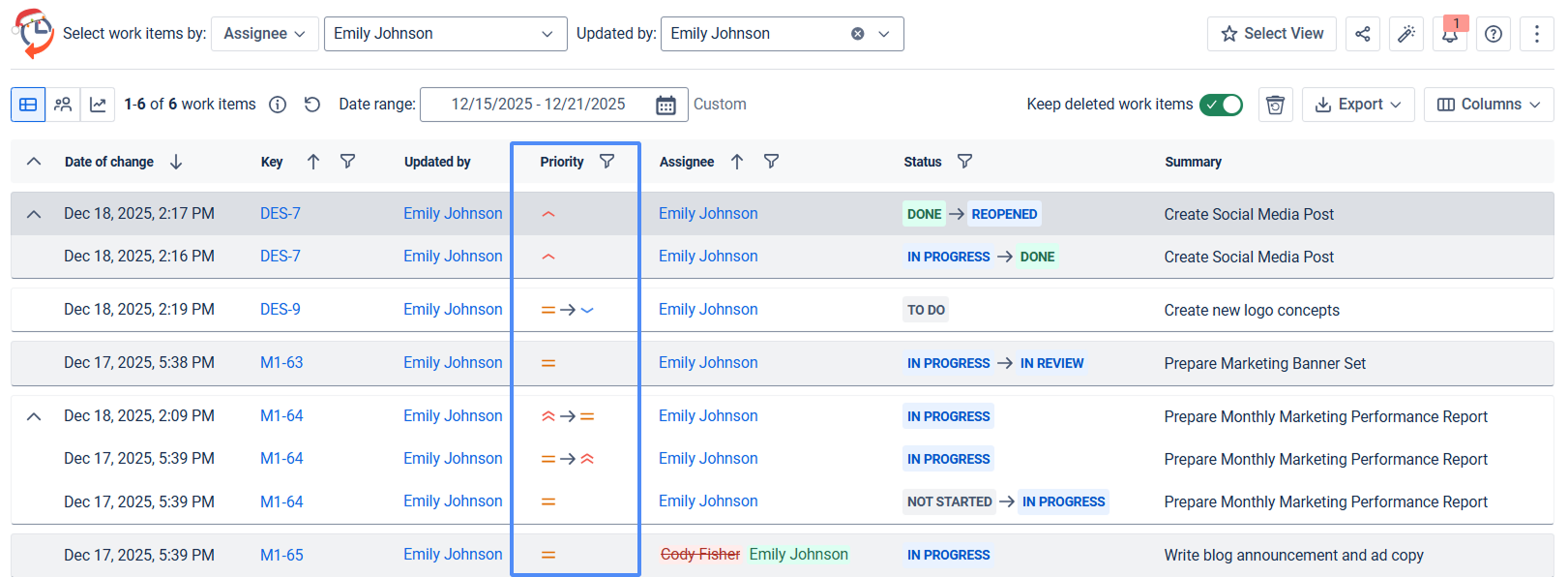Click the magic wand icon
1568x577 pixels.
(1405, 34)
